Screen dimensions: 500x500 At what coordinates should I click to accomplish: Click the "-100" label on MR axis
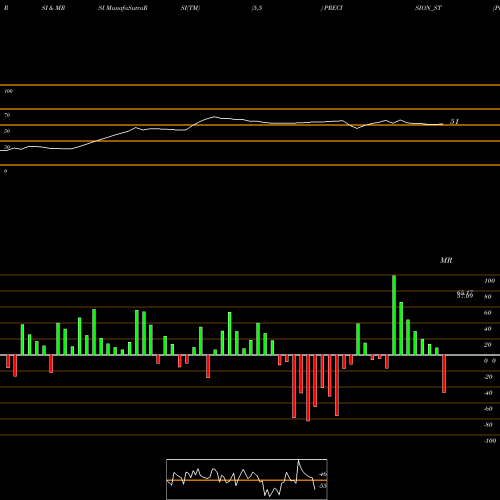click(x=490, y=441)
